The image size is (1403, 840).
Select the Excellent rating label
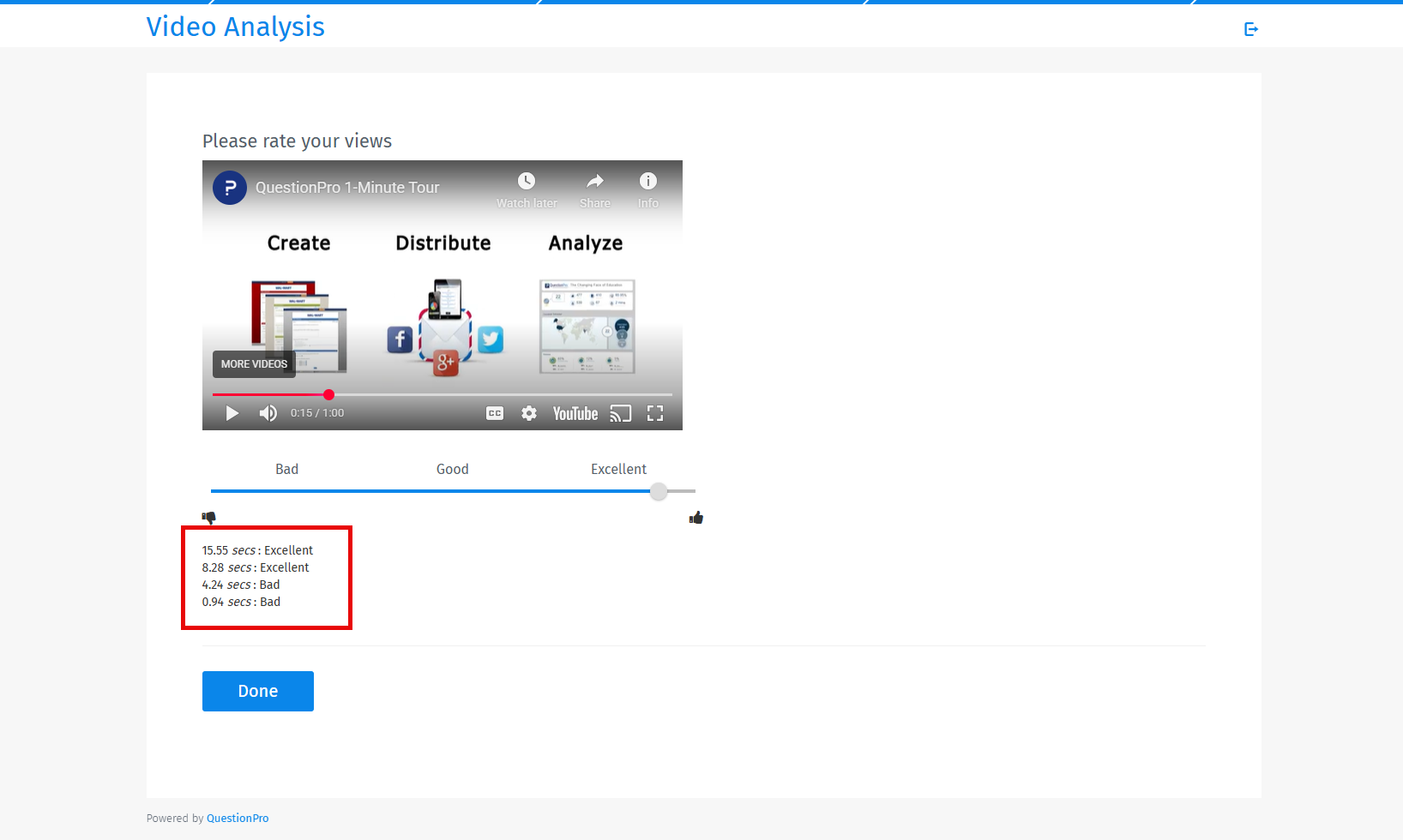[x=618, y=469]
